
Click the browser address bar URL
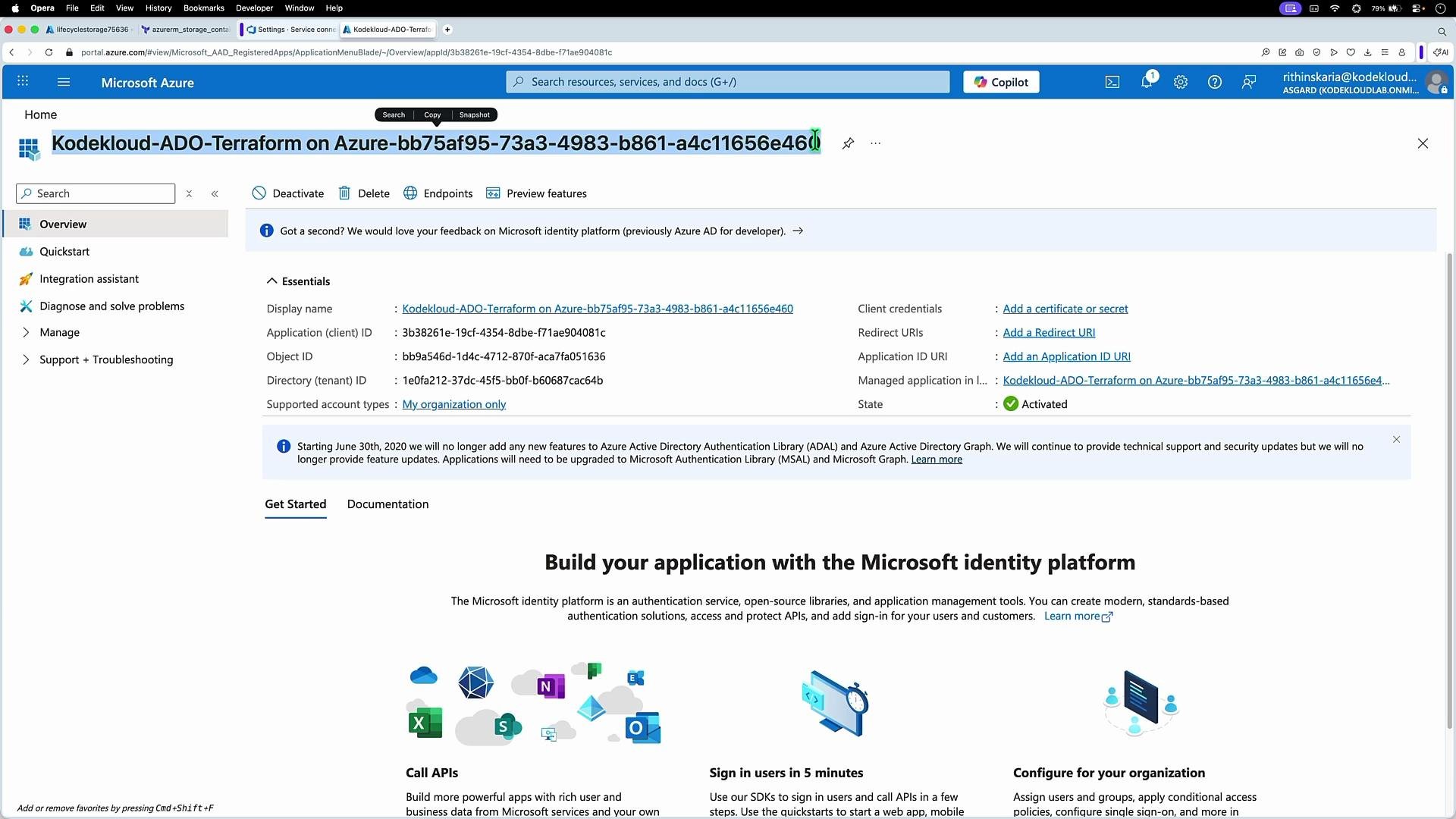pos(347,52)
